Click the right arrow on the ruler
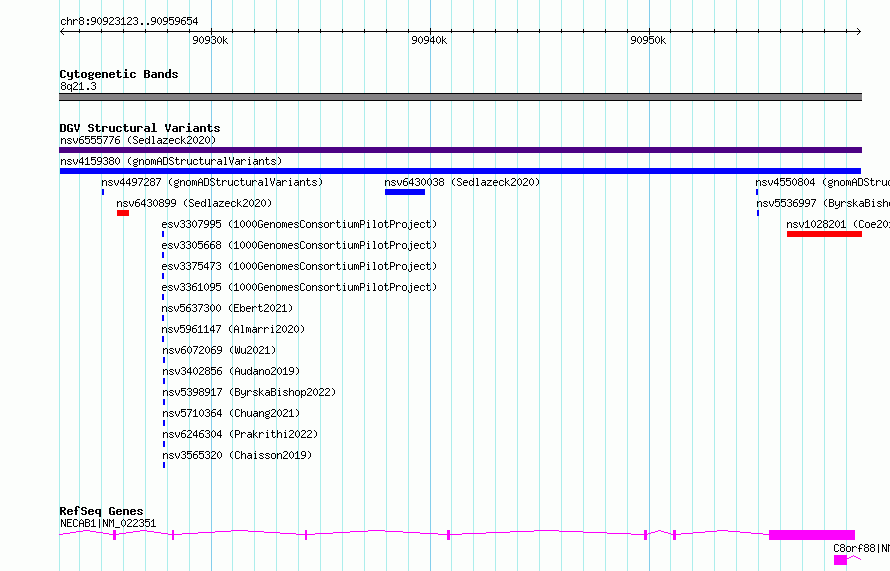The width and height of the screenshot is (890, 571). [x=859, y=32]
